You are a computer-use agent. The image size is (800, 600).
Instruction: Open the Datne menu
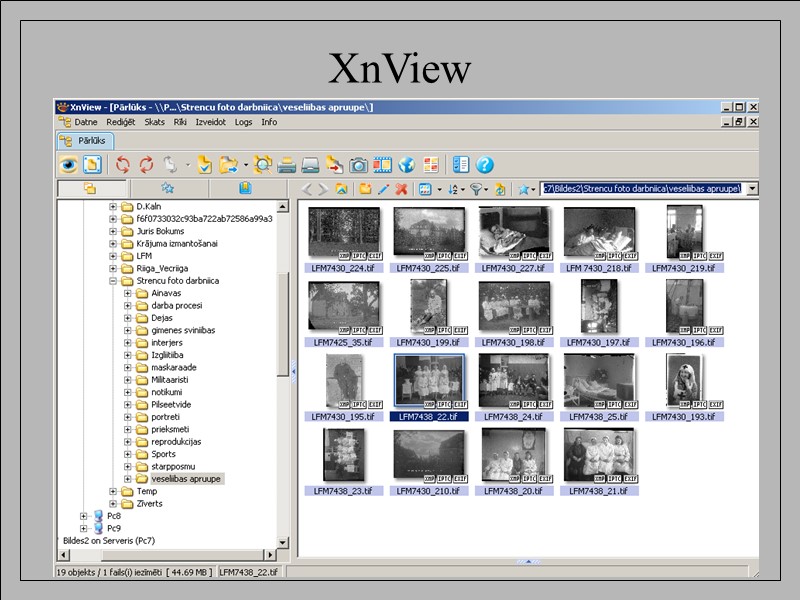pyautogui.click(x=85, y=122)
